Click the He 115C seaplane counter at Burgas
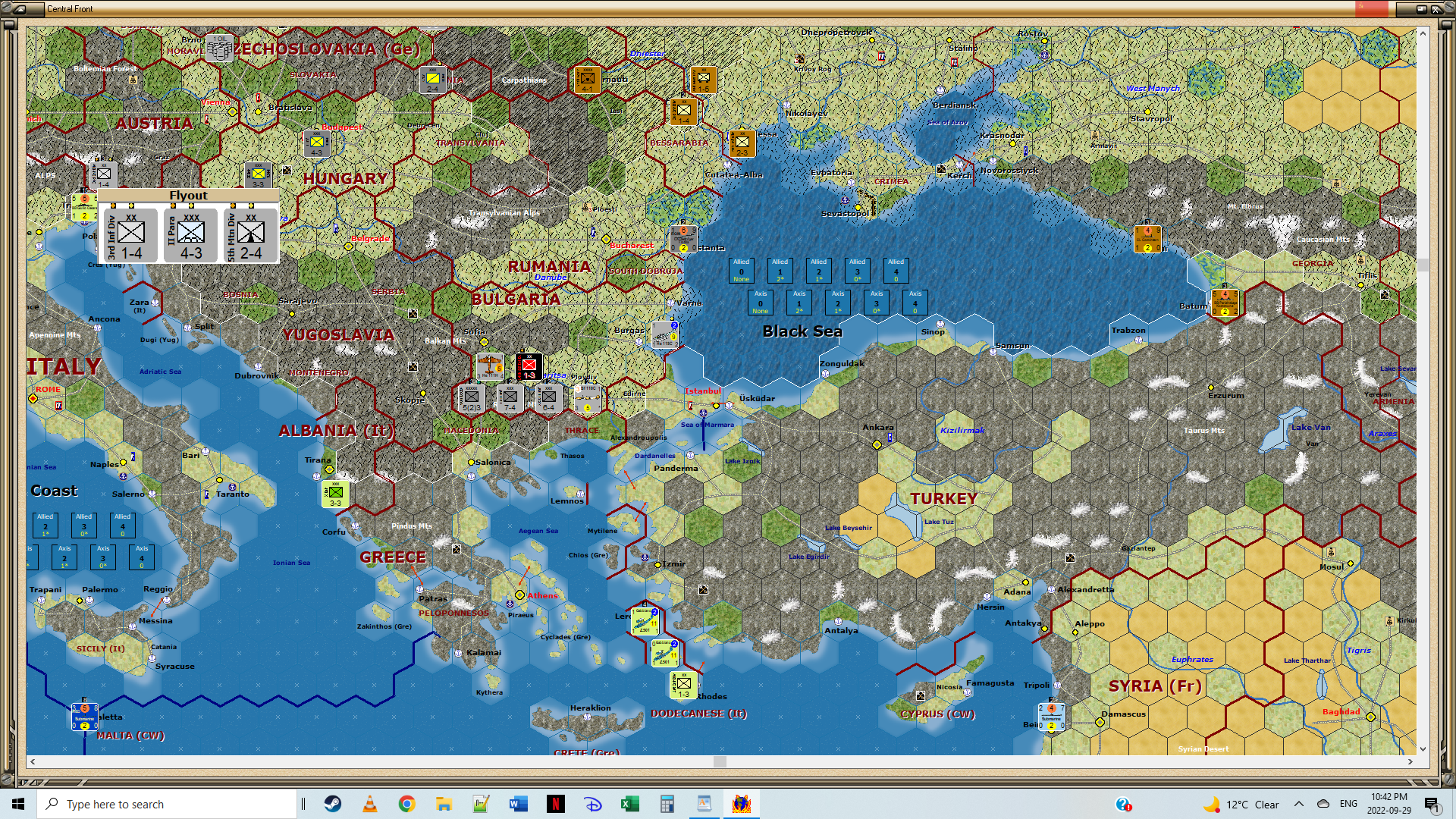1456x819 pixels. pyautogui.click(x=664, y=334)
